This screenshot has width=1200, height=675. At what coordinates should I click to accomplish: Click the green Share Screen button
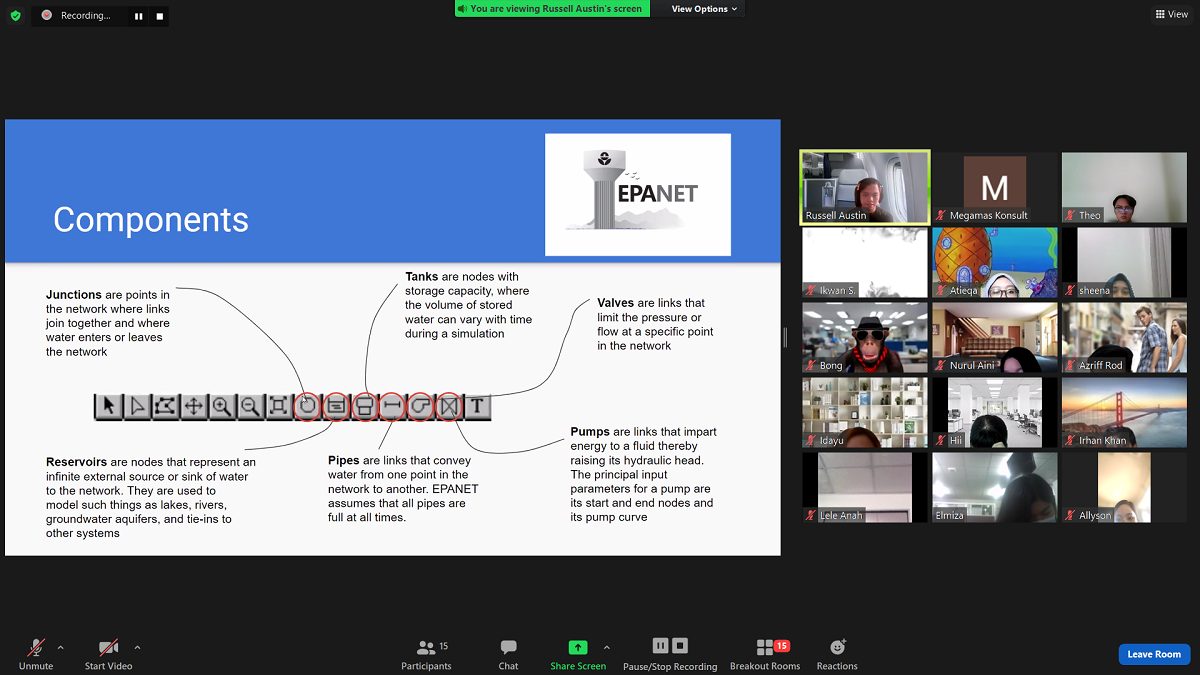coord(578,654)
